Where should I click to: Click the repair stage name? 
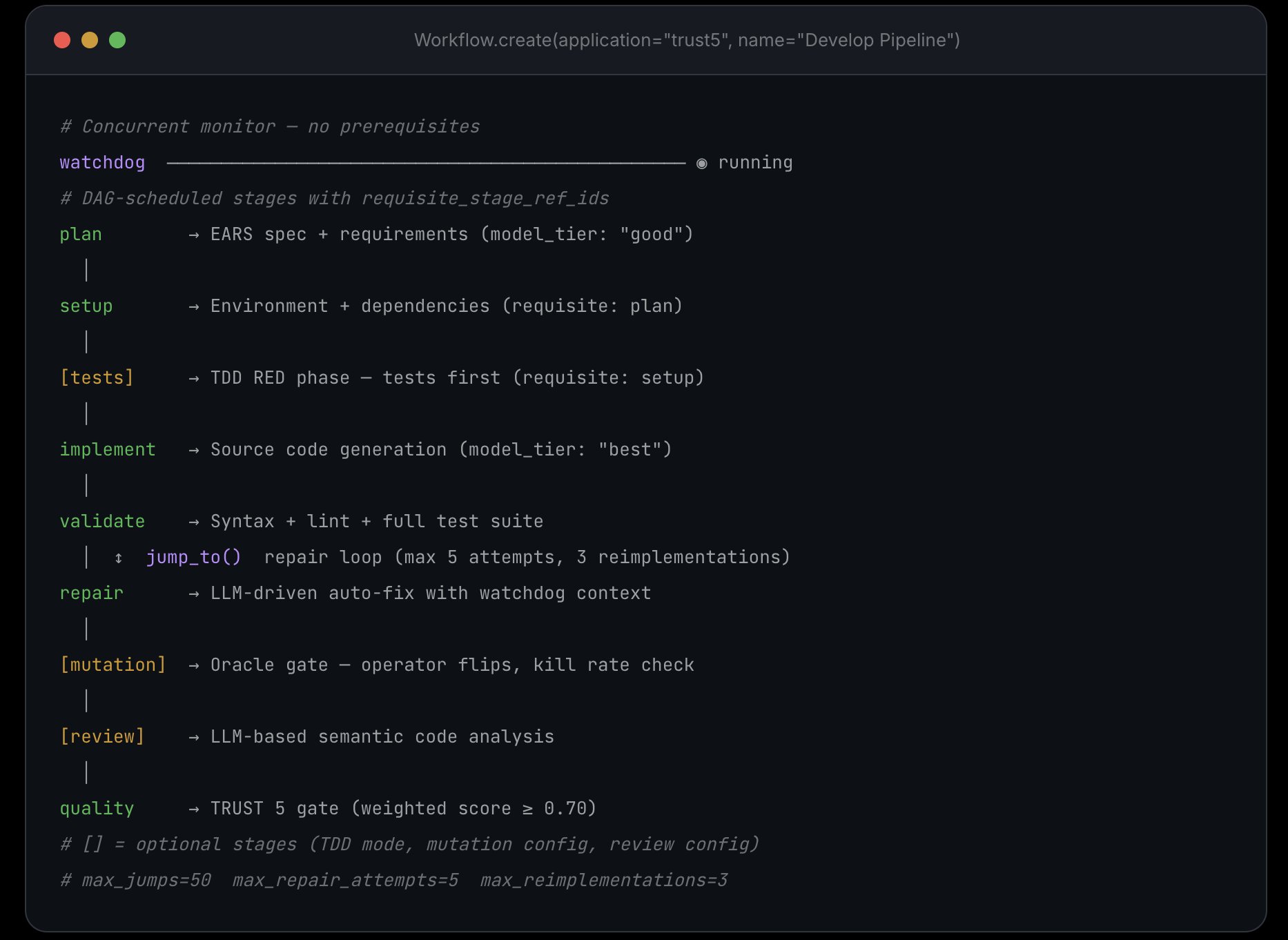(x=92, y=594)
